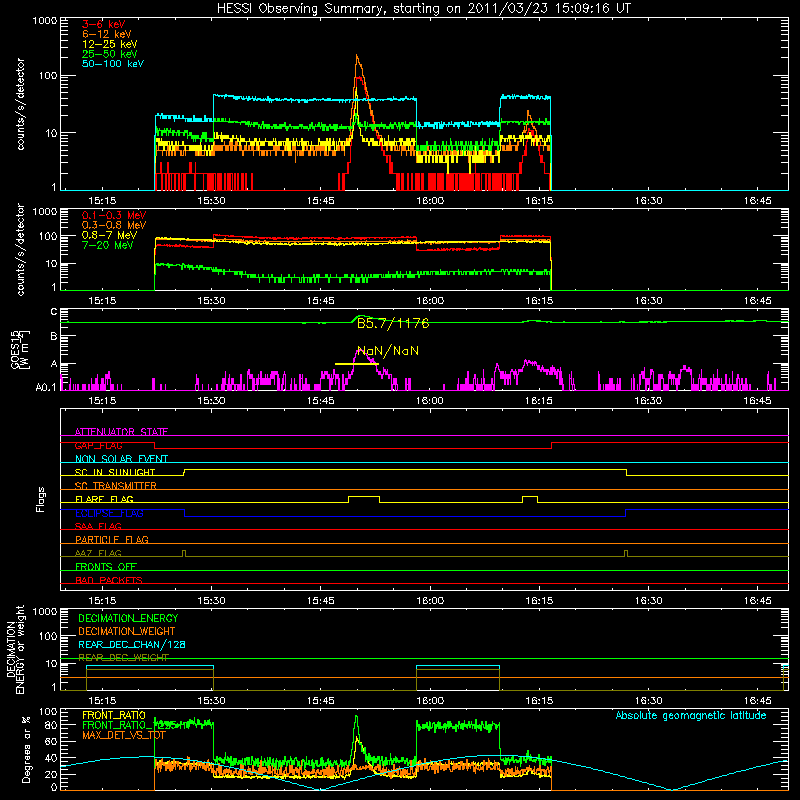Click the longer first FLARE_FLAG raised pulse

click(x=364, y=497)
